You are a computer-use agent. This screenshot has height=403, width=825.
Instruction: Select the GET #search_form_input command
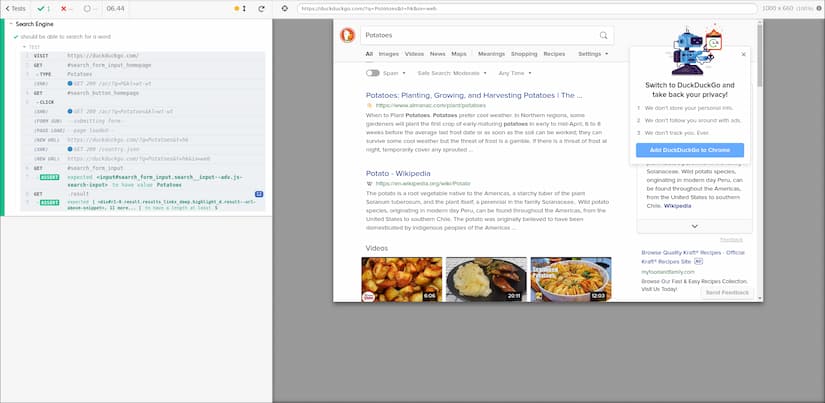click(143, 168)
